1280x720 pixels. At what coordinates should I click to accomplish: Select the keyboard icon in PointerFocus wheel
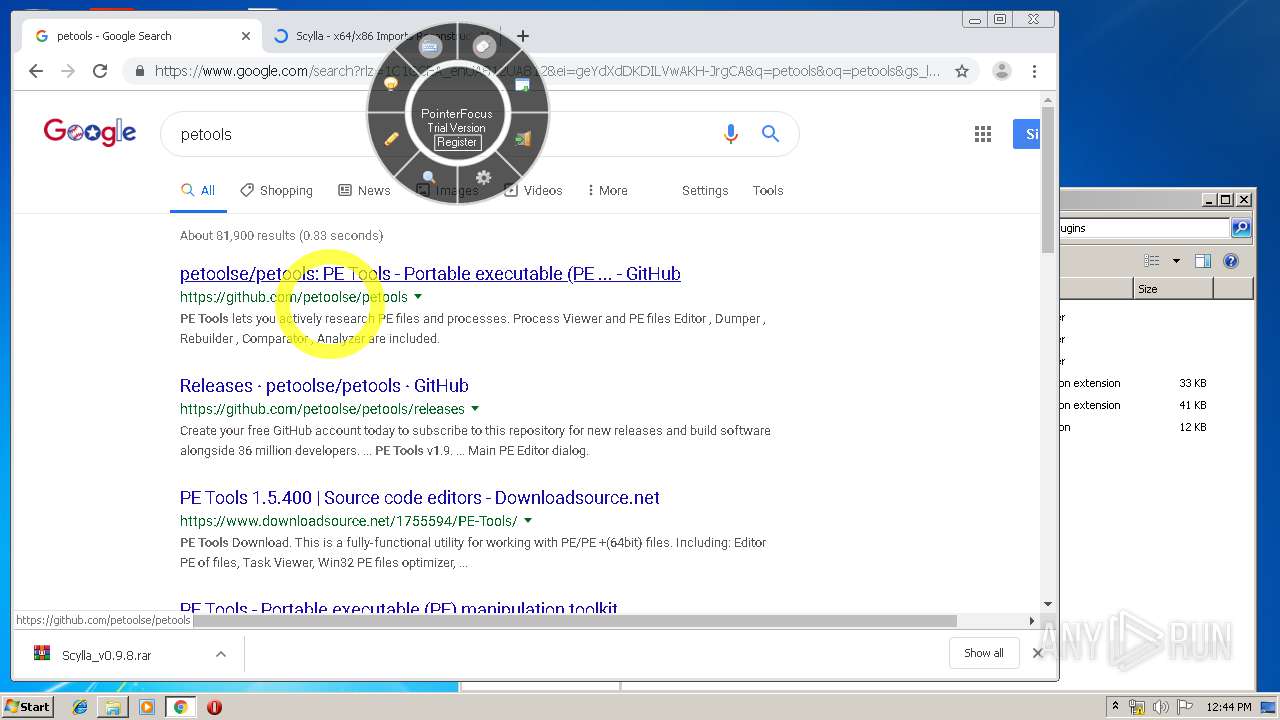click(430, 46)
